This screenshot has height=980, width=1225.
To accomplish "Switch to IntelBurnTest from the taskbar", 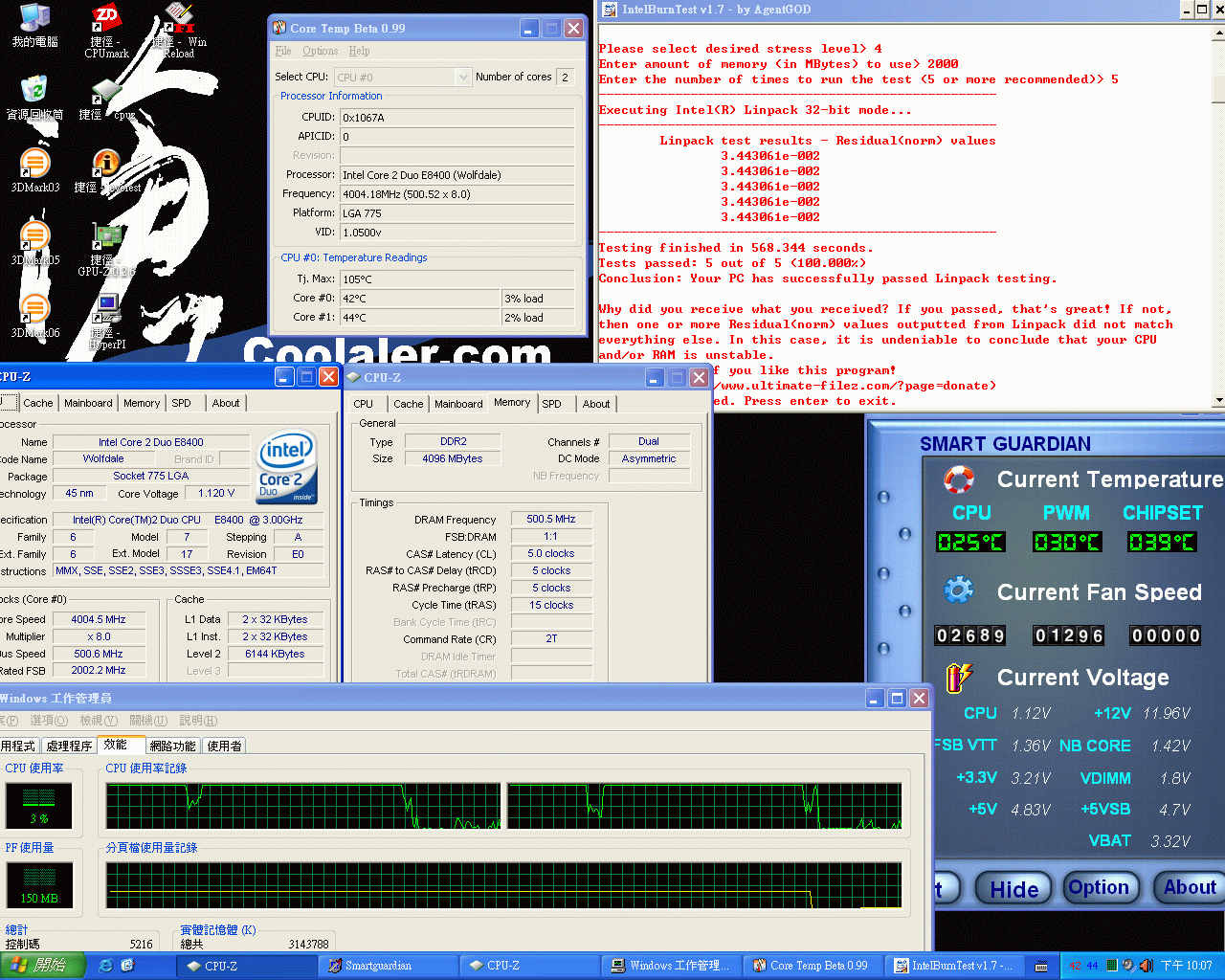I will coord(953,966).
